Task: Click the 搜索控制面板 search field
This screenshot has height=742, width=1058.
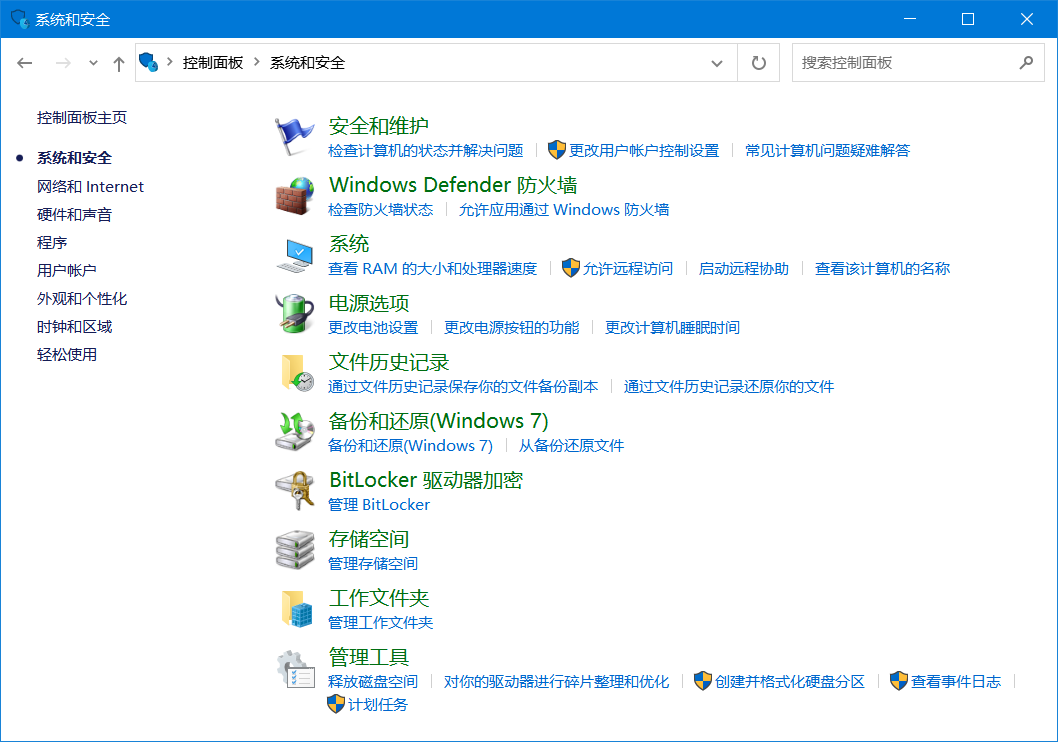Action: tap(905, 63)
